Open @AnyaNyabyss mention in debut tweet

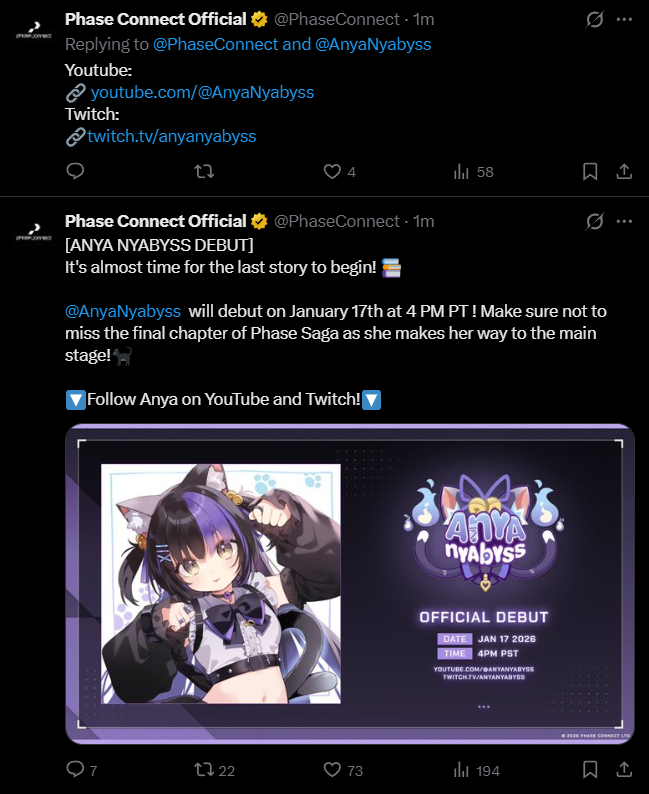(123, 311)
